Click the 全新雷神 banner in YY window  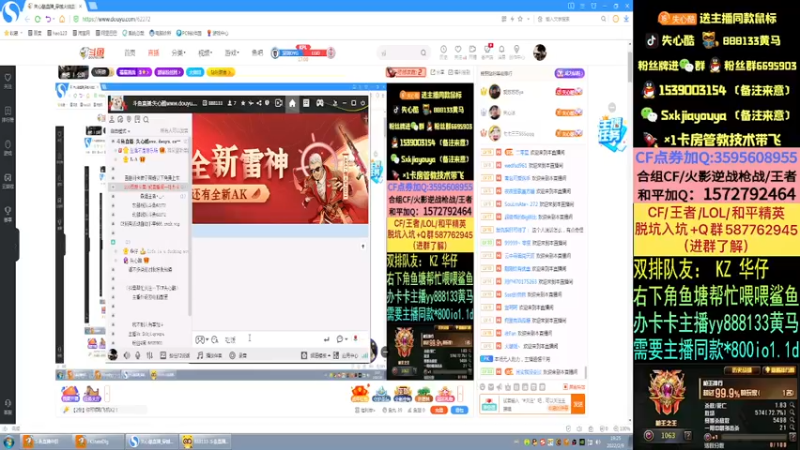click(x=280, y=168)
